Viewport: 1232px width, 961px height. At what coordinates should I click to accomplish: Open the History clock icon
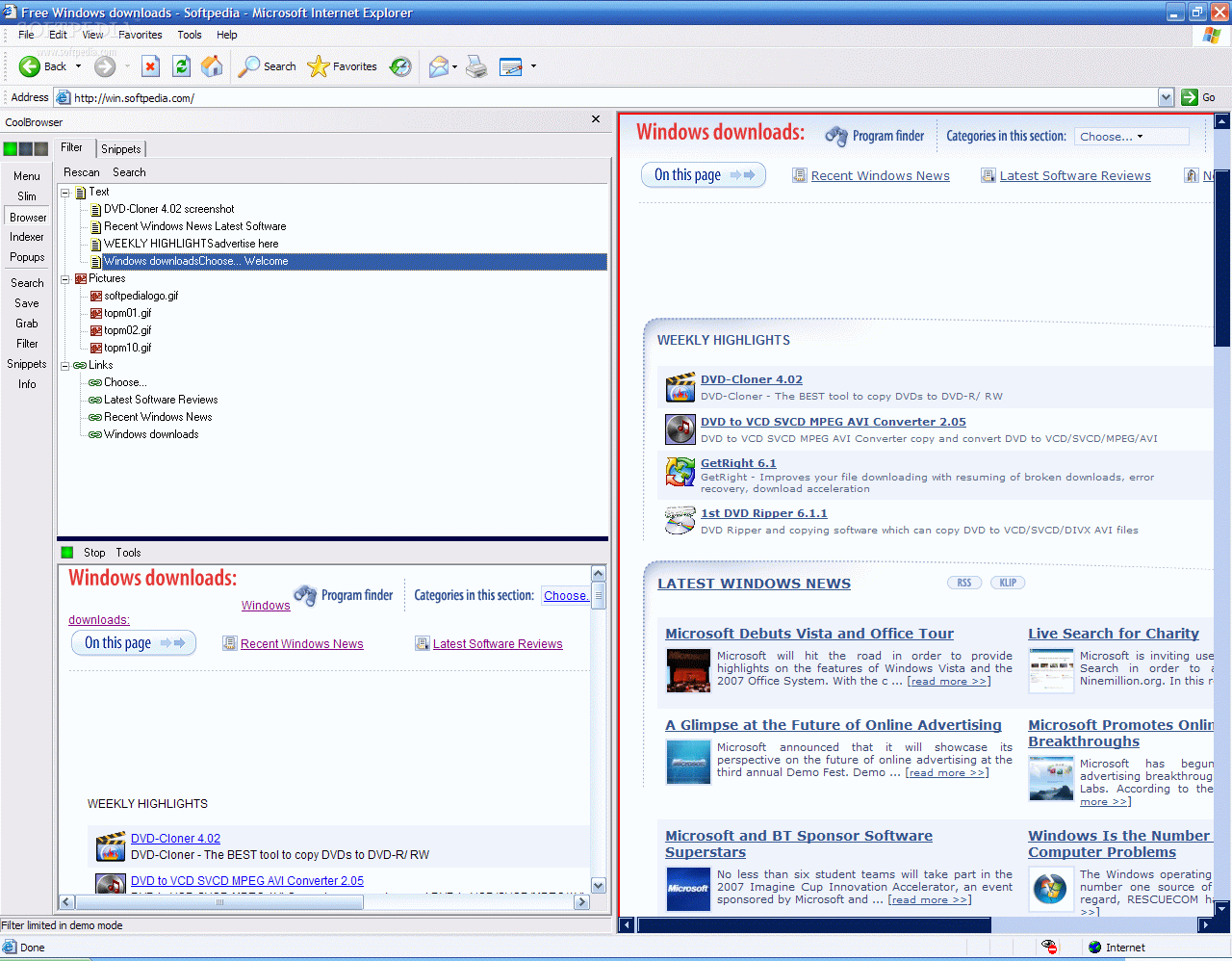400,66
